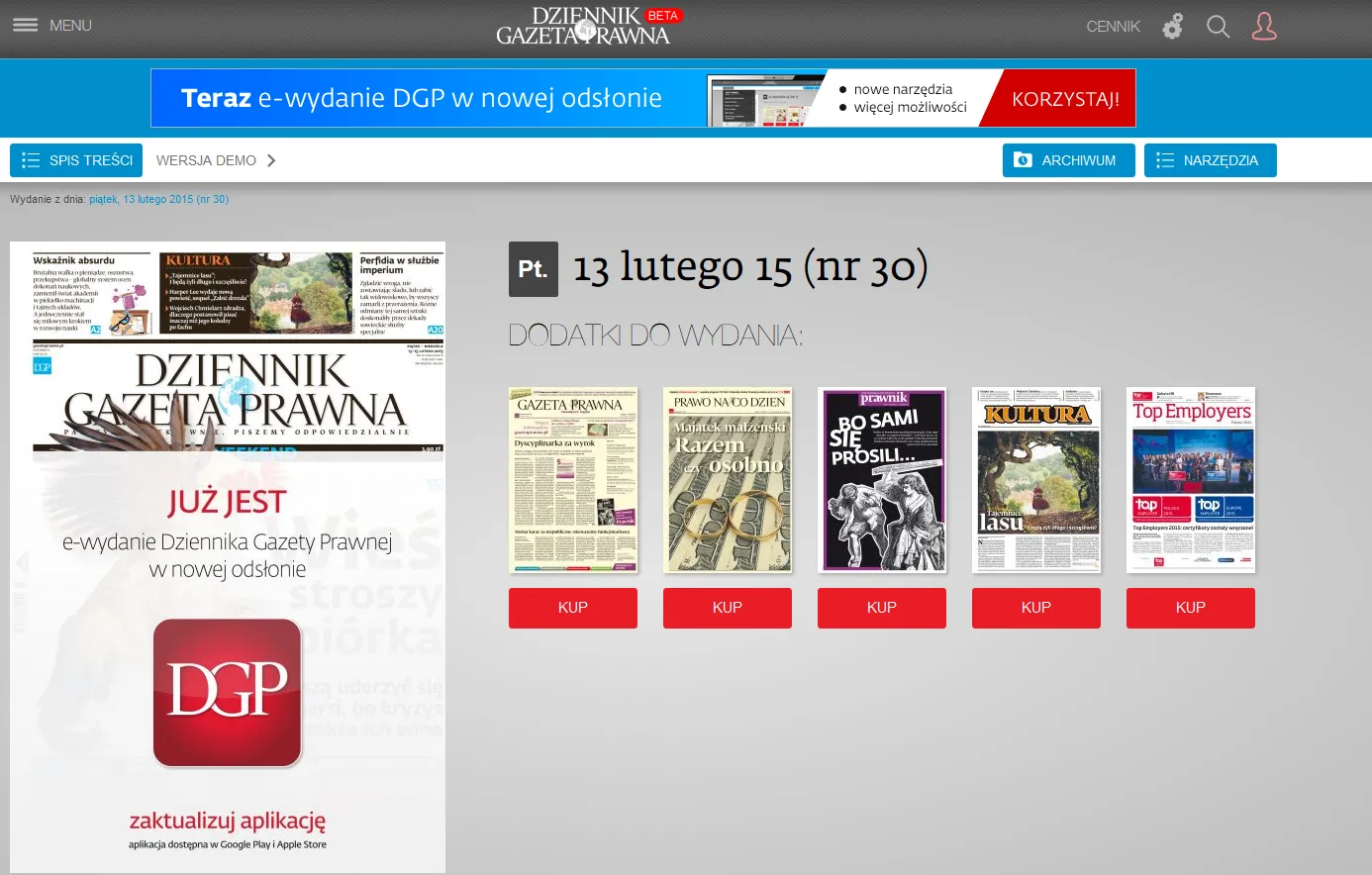Image resolution: width=1372 pixels, height=875 pixels.
Task: Click left arrow on cover page
Action: point(22,562)
